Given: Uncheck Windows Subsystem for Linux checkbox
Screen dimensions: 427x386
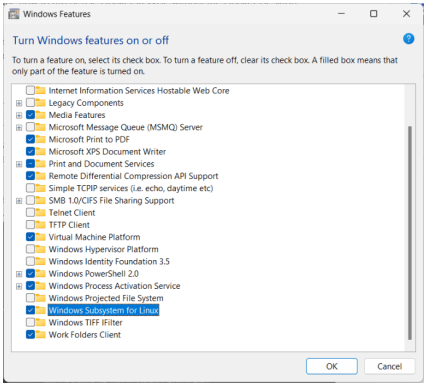Looking at the screenshot, I should [x=30, y=310].
